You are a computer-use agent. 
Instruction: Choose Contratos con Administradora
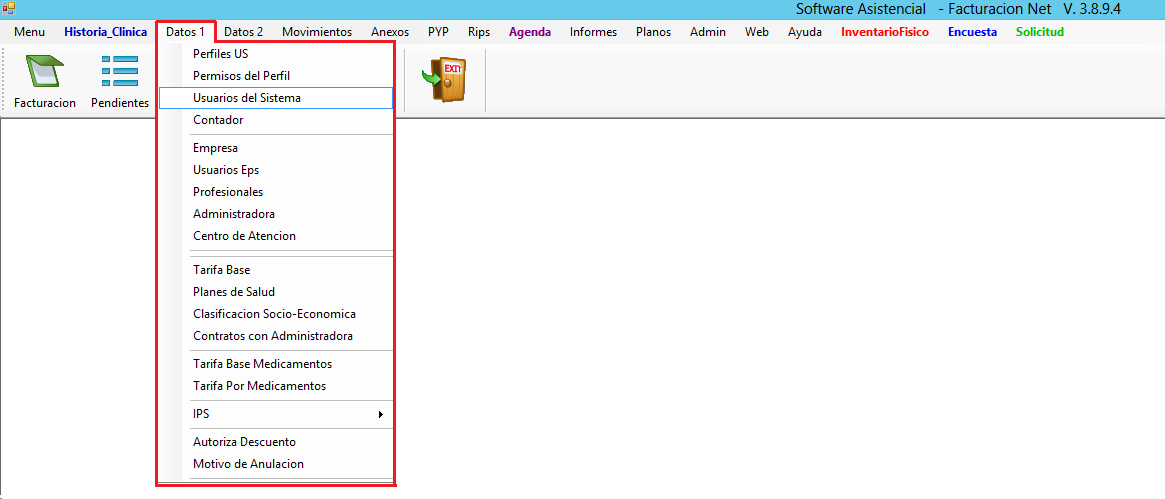272,336
